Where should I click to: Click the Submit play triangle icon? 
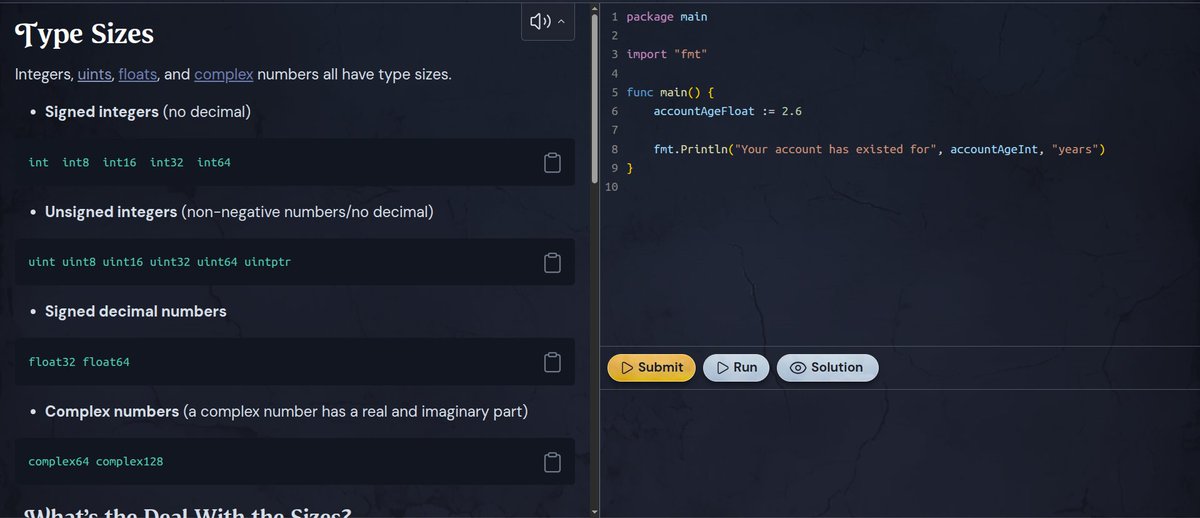point(627,367)
